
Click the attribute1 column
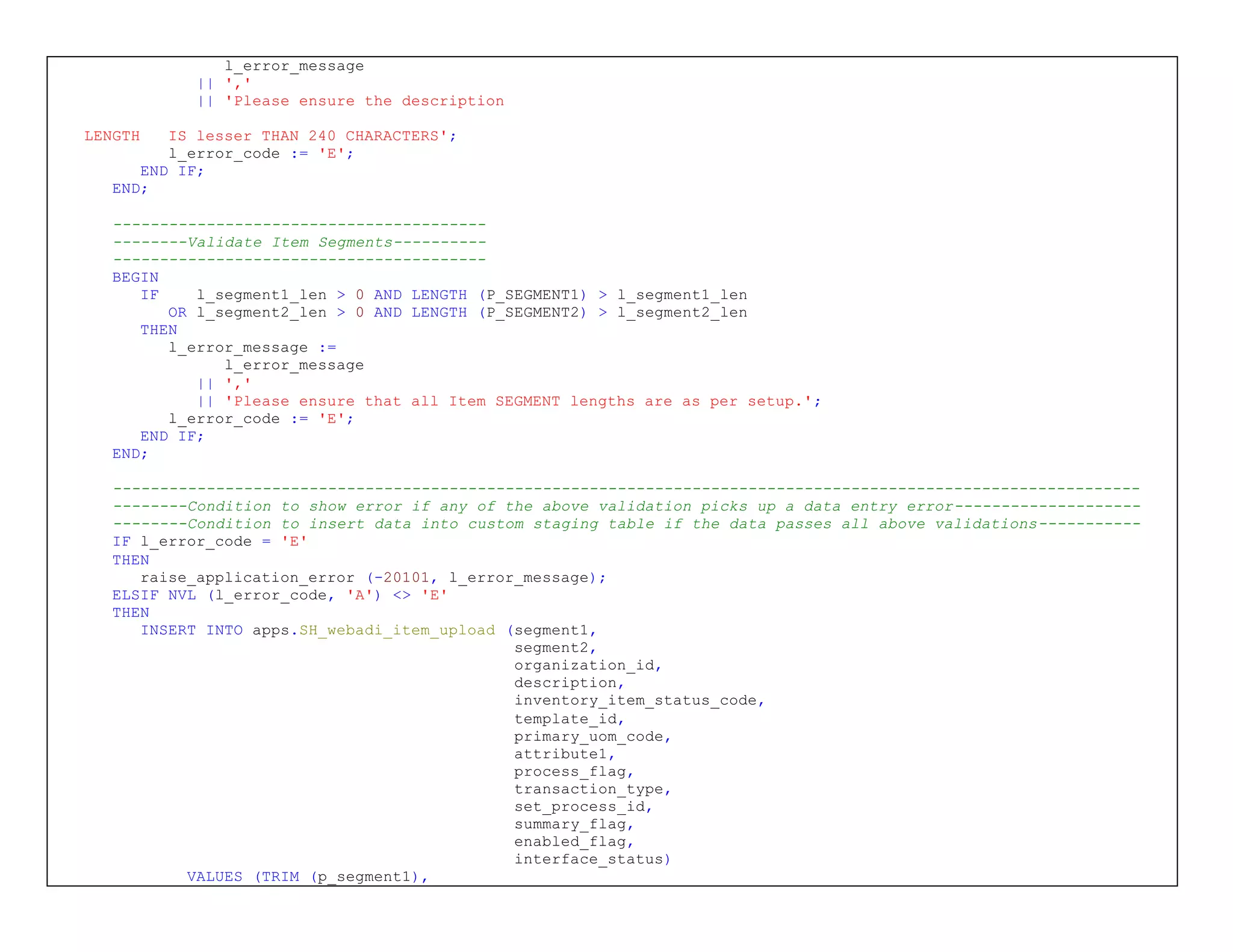pyautogui.click(x=561, y=754)
